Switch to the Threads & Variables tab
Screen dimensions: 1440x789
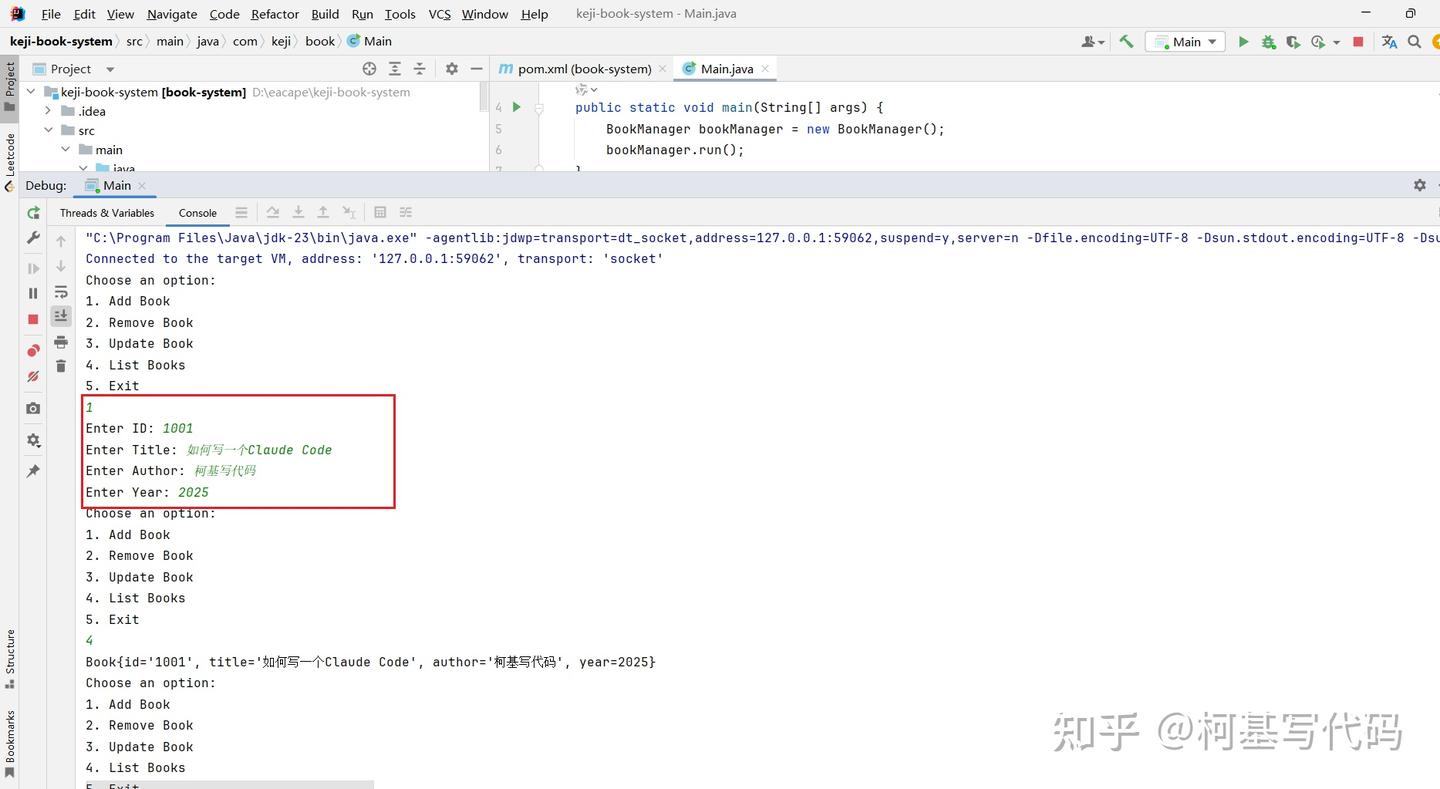pos(107,213)
